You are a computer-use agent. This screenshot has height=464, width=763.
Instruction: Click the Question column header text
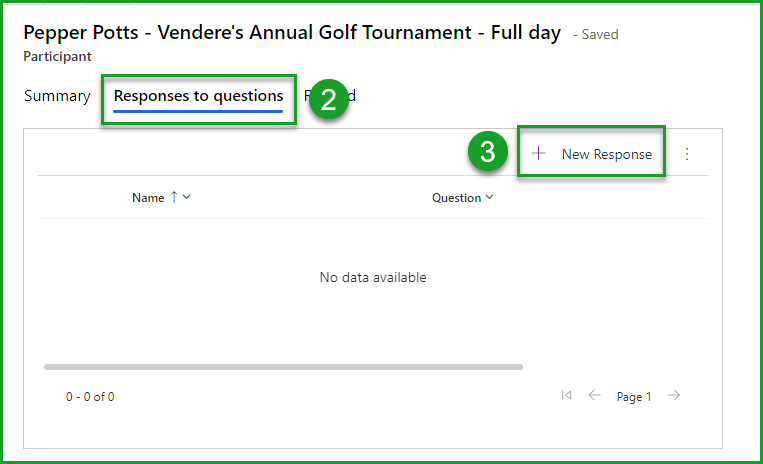click(x=456, y=198)
